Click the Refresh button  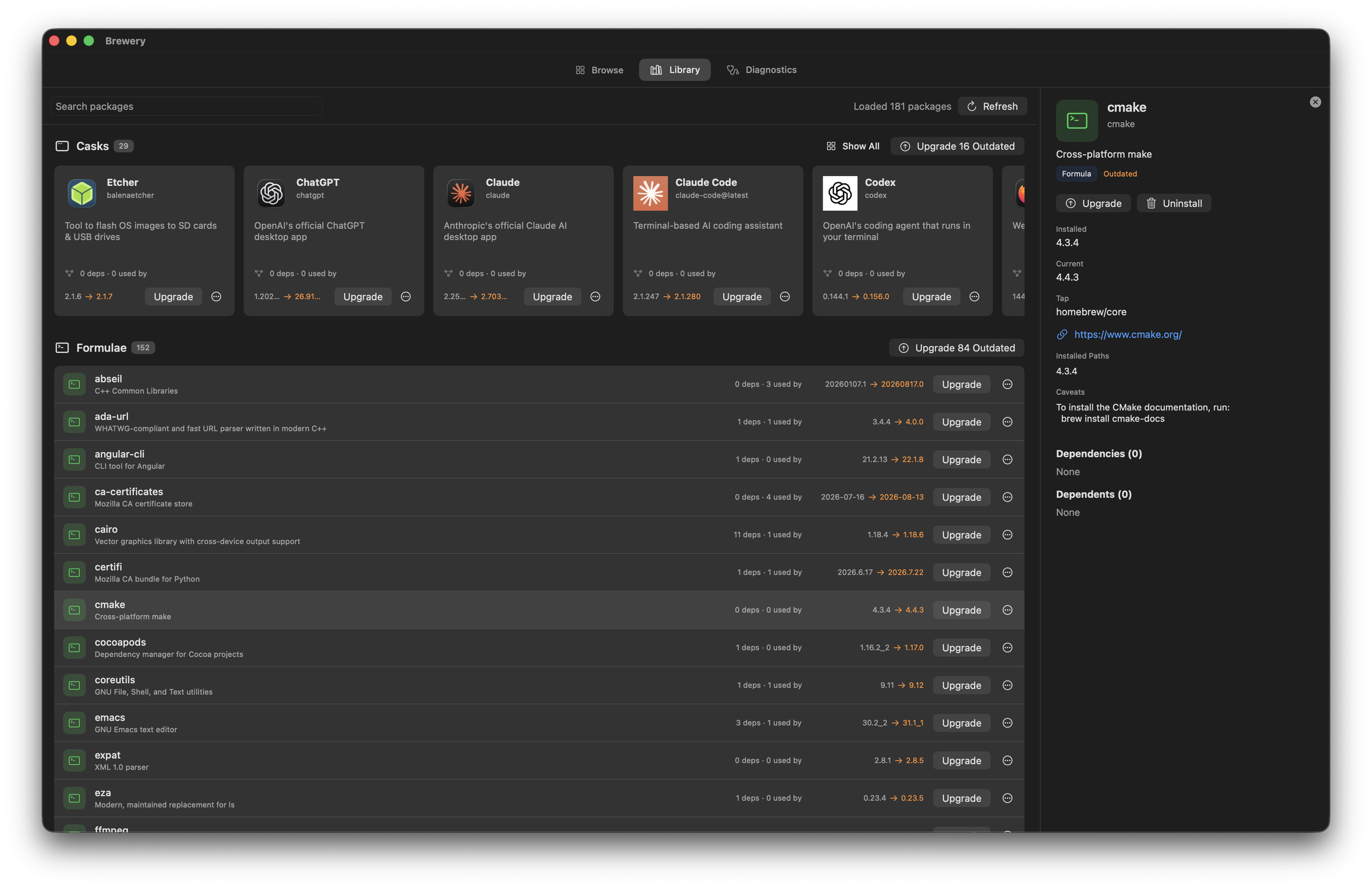coord(992,106)
